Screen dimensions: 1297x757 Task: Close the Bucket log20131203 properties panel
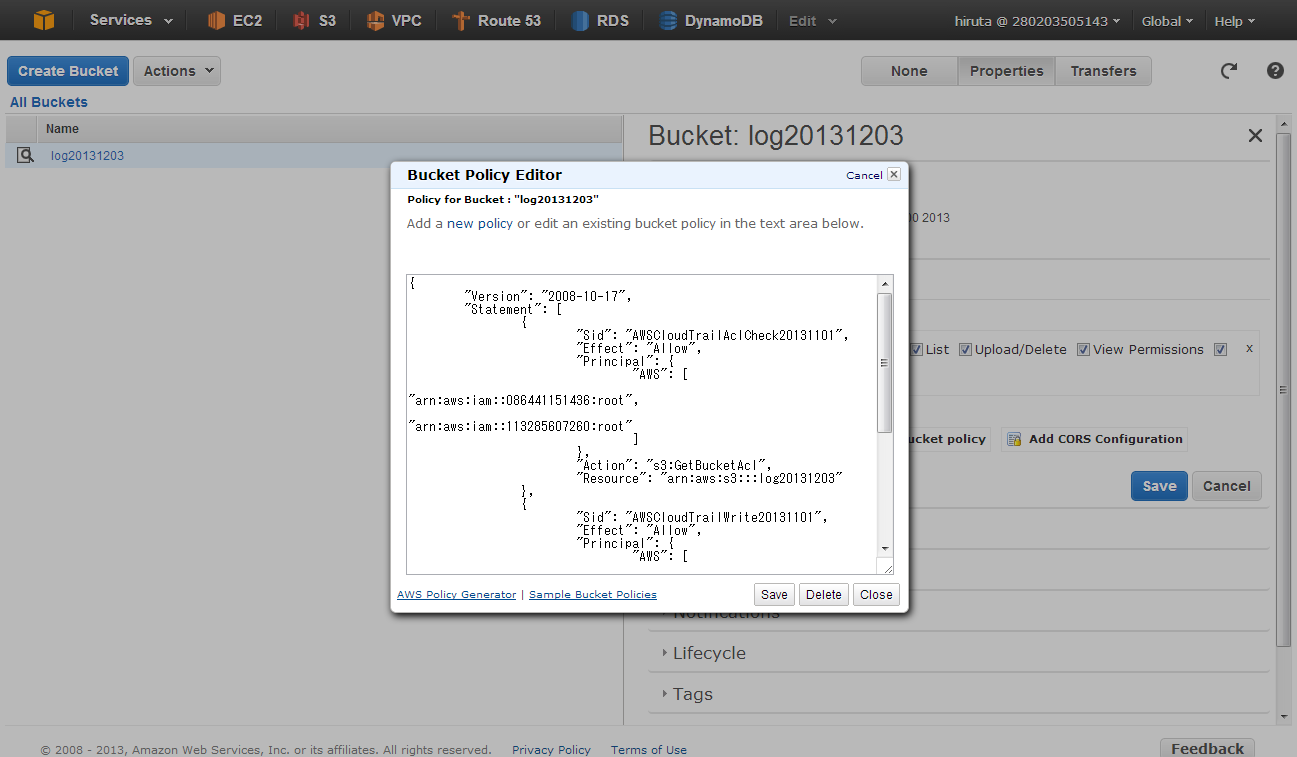point(1255,136)
